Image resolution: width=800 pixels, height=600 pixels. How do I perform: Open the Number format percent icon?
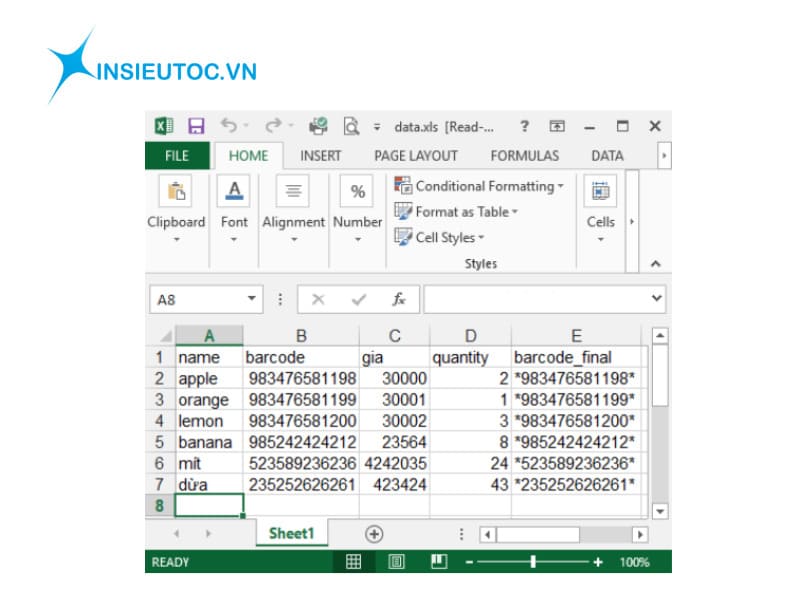(357, 191)
